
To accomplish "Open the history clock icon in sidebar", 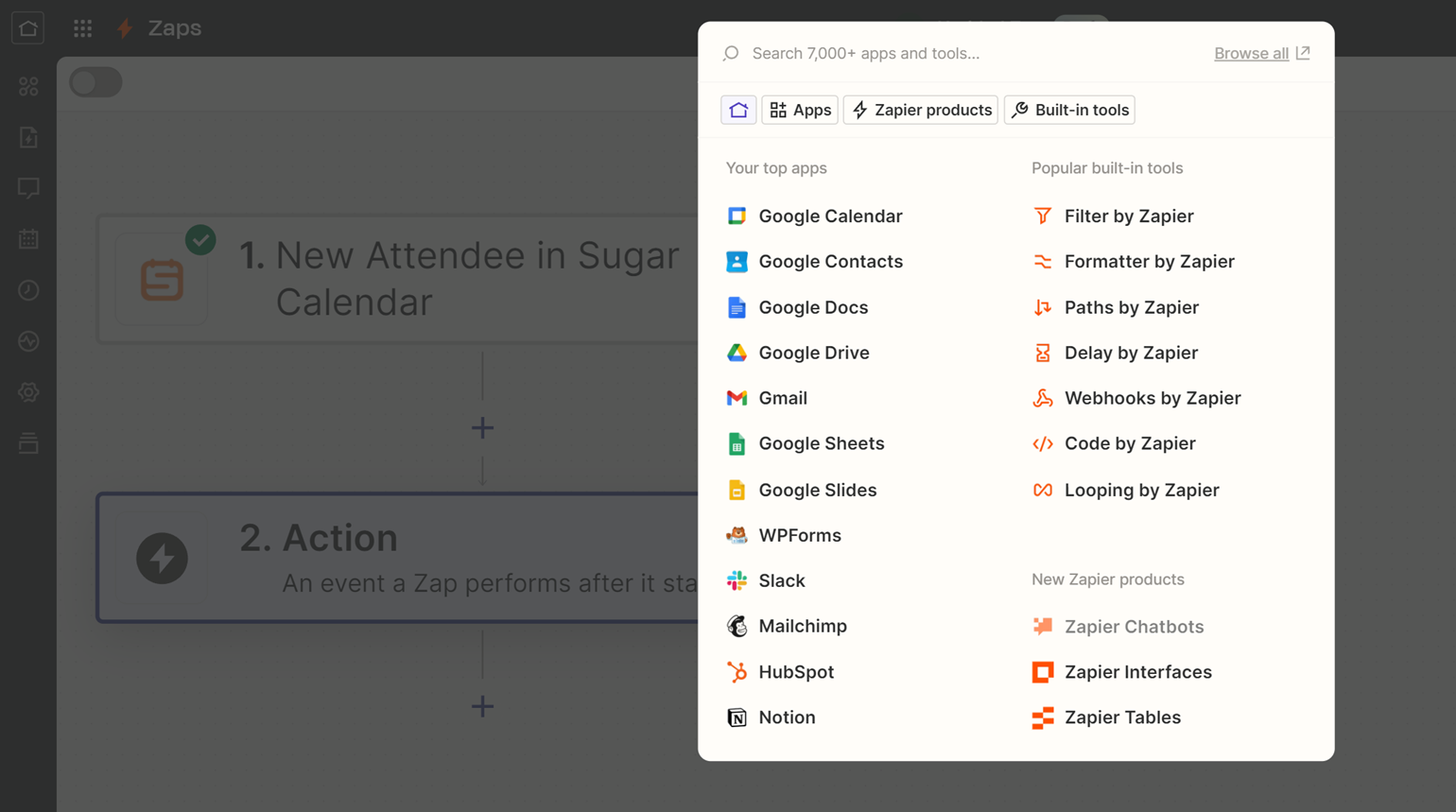I will (28, 290).
